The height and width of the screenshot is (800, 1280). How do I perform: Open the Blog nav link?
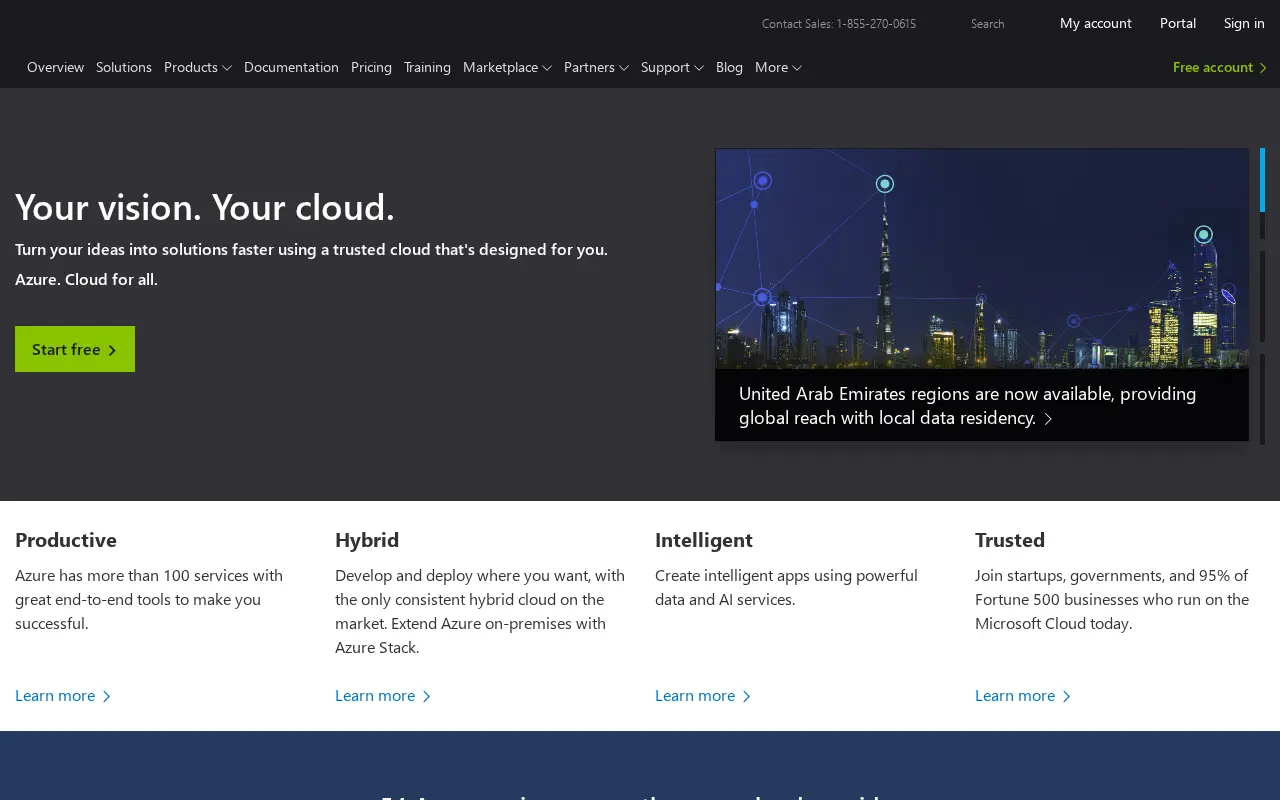coord(729,67)
